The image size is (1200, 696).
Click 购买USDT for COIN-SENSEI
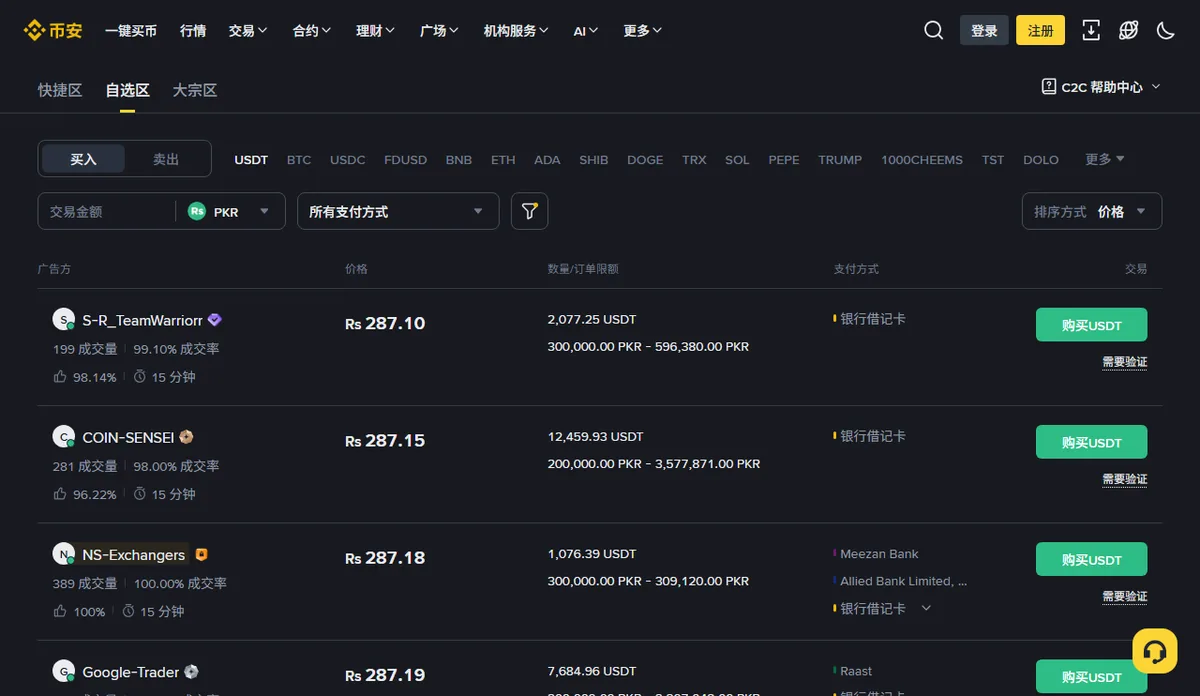[1091, 442]
